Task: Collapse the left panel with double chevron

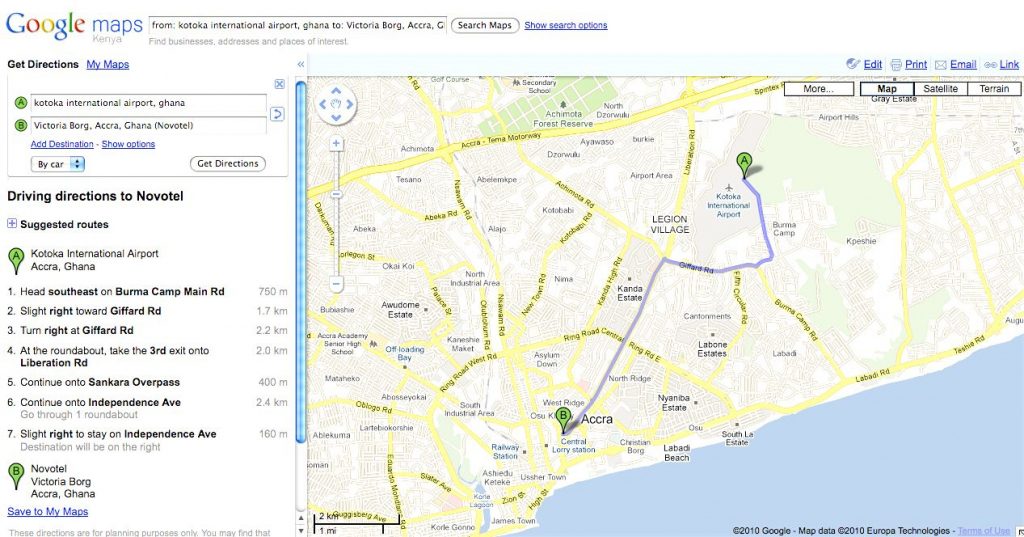Action: [301, 65]
